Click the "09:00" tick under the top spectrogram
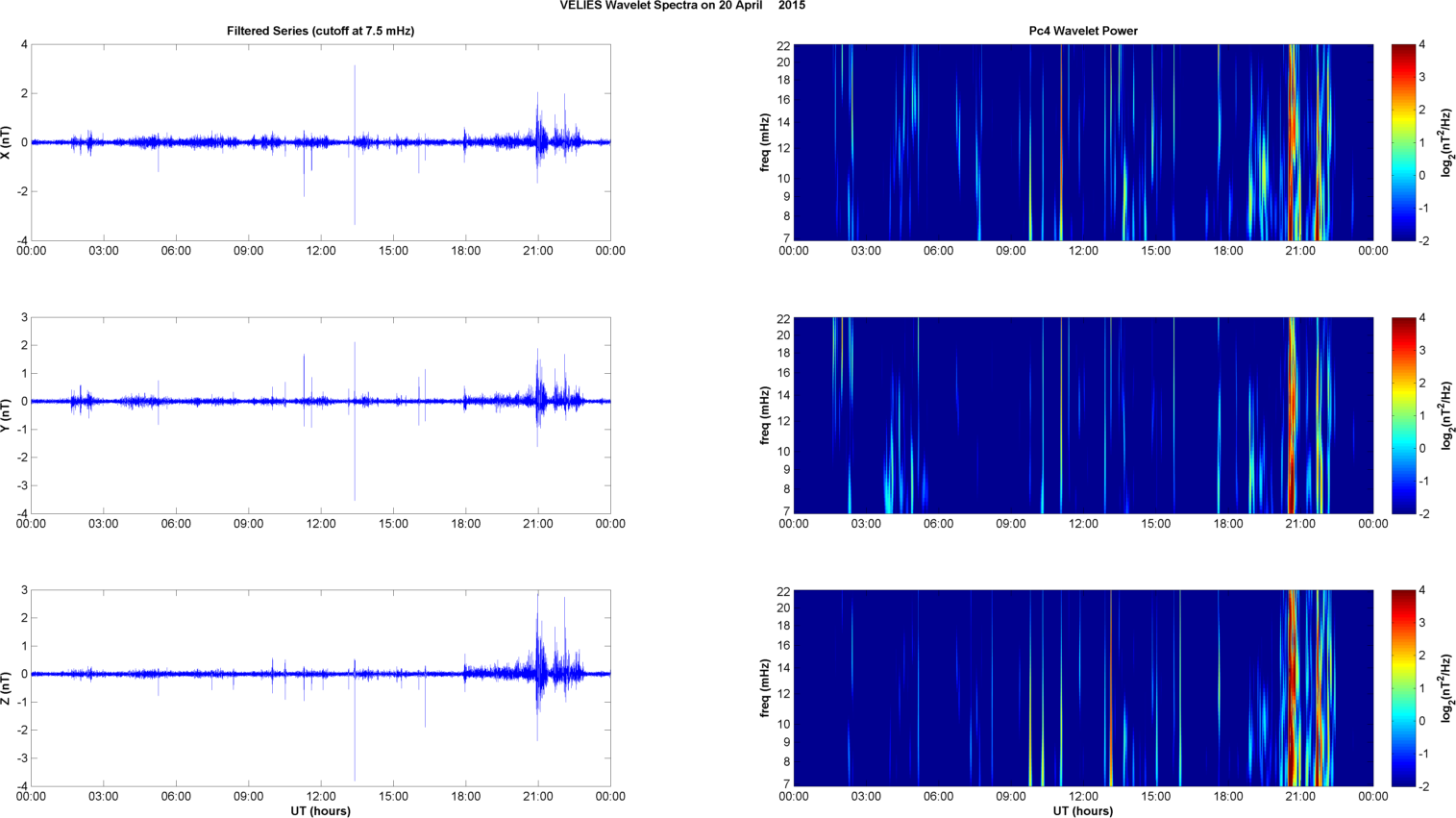The width and height of the screenshot is (1456, 818). [x=1011, y=251]
